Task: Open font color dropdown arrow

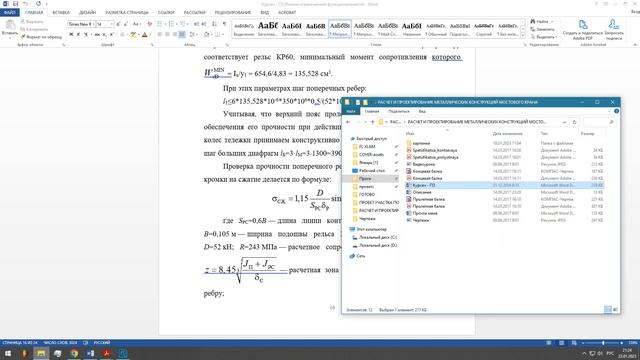Action: [x=150, y=35]
